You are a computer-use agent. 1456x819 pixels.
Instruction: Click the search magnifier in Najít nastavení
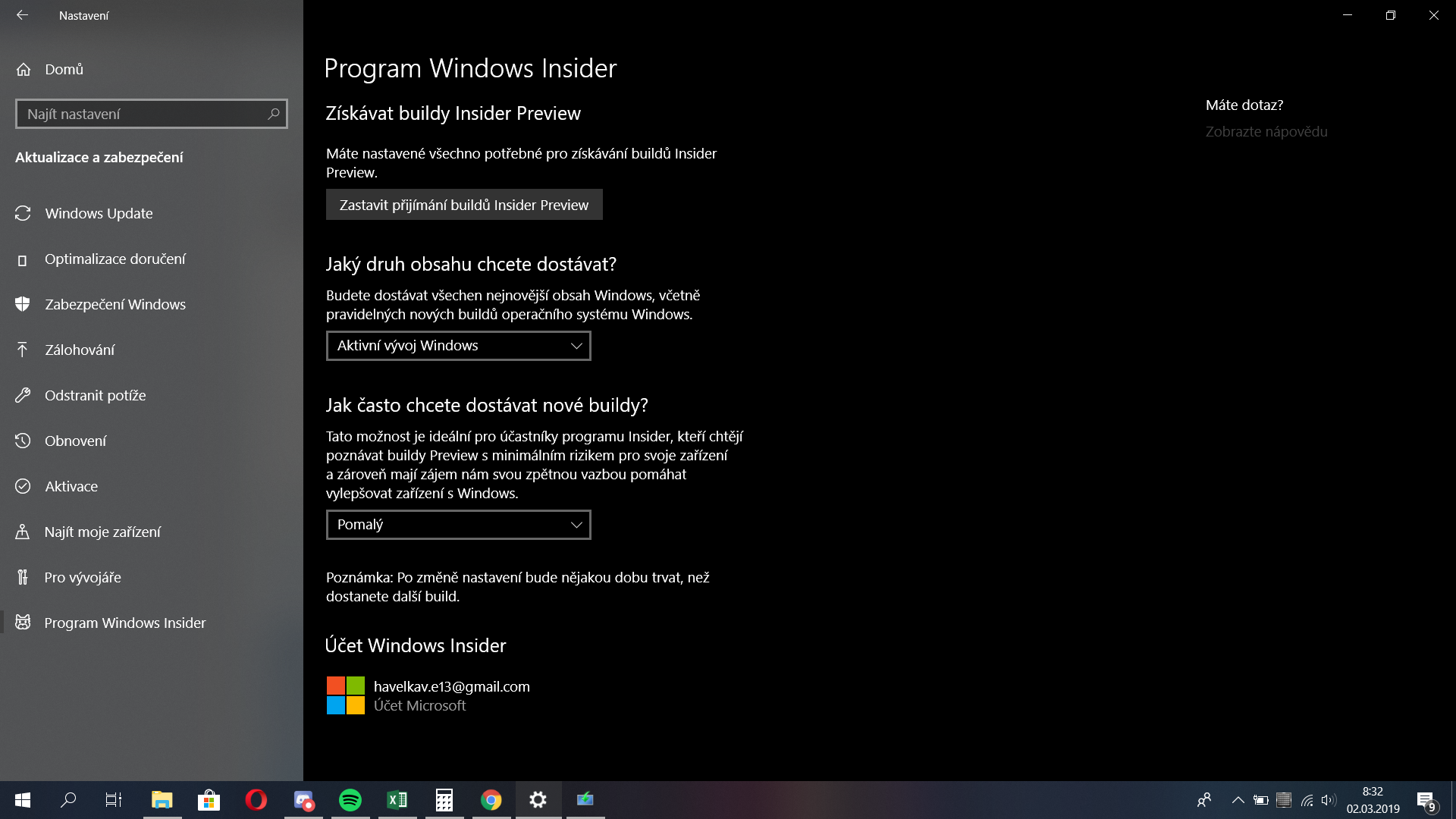coord(274,114)
